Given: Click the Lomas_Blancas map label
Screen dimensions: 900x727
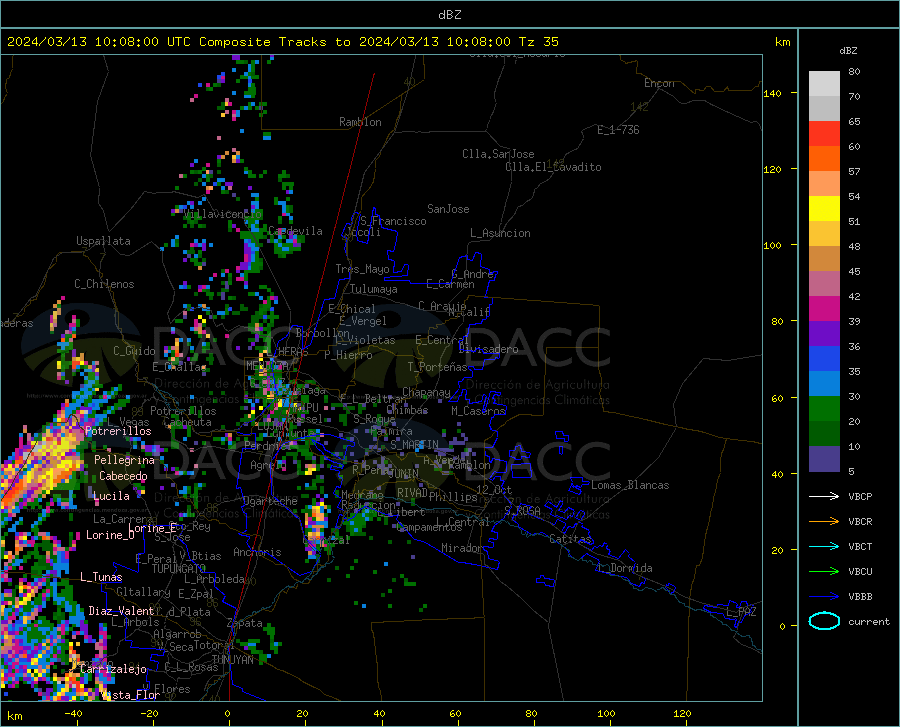Looking at the screenshot, I should 630,485.
